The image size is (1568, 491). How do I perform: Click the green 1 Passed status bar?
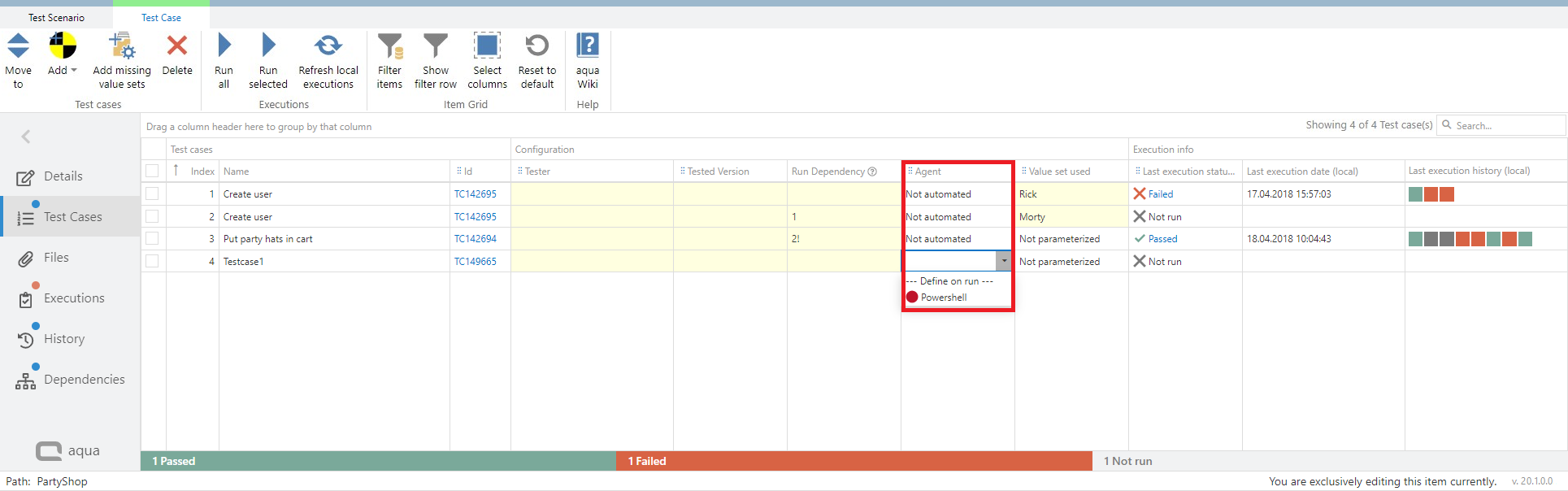378,461
